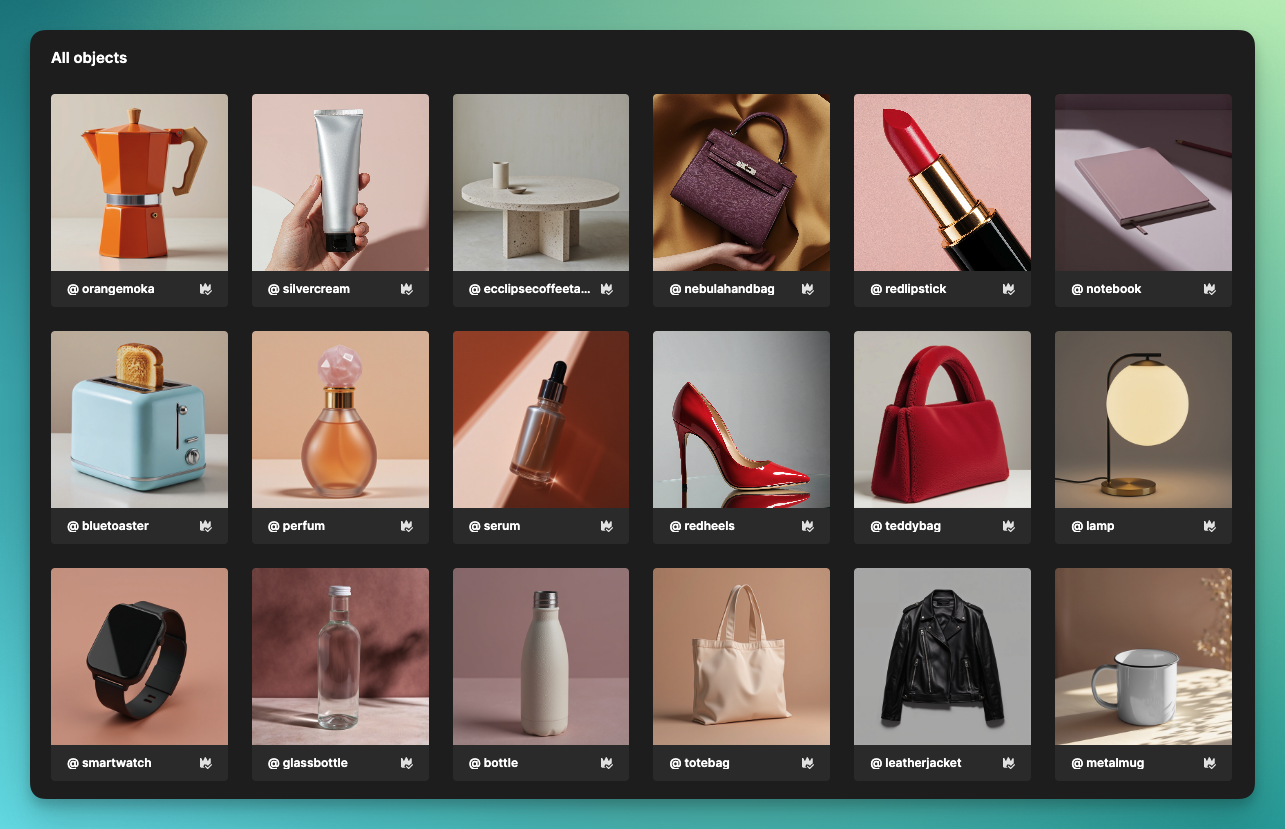Click the '@ redheels' label
1285x829 pixels.
coord(702,526)
